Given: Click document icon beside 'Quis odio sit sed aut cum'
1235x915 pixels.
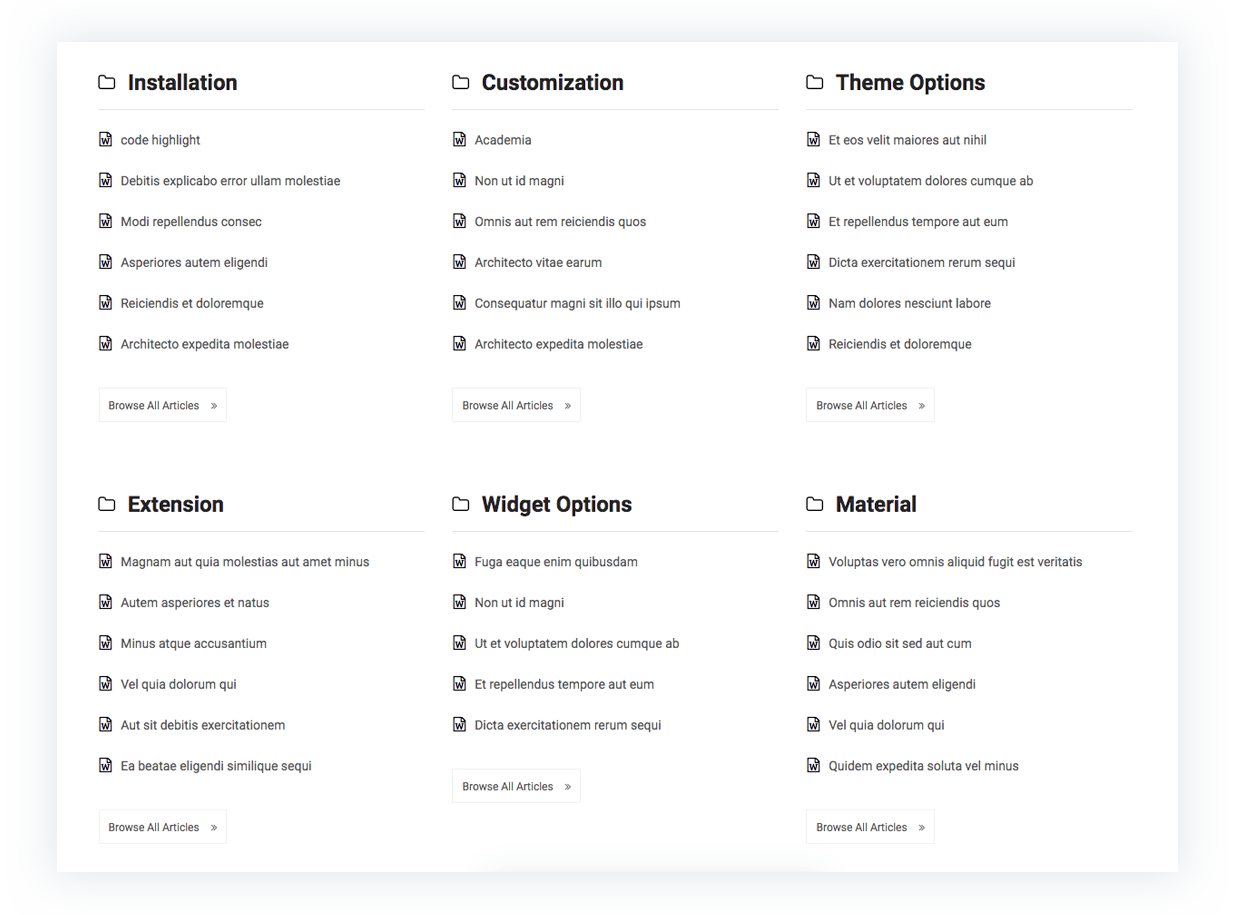Looking at the screenshot, I should [813, 643].
